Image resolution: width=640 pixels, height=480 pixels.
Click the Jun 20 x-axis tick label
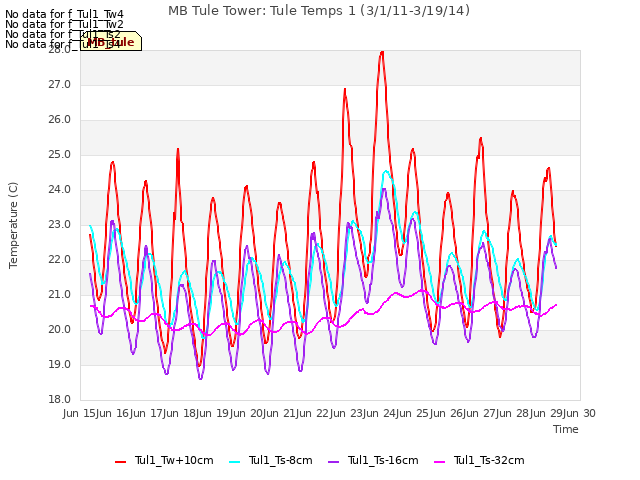pyautogui.click(x=247, y=413)
